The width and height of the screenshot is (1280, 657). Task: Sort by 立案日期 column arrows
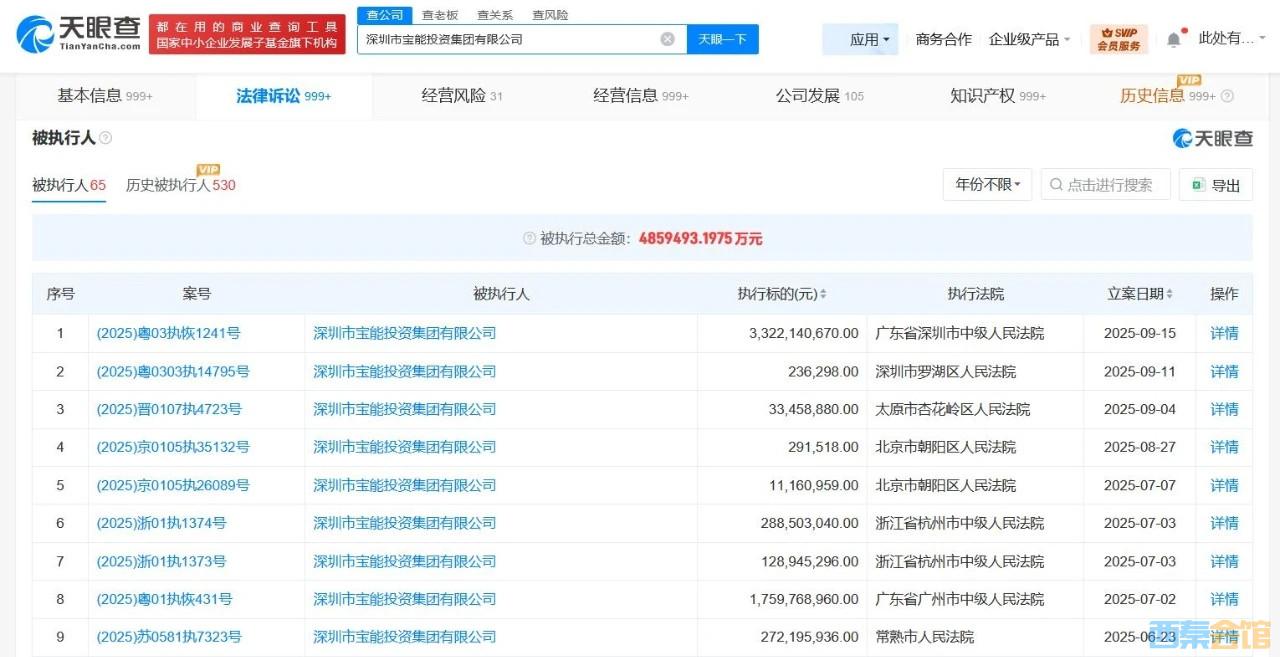click(1169, 294)
